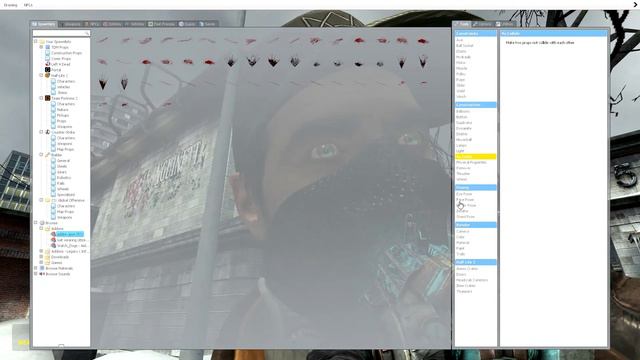Expand the Browse Sounds node
The width and height of the screenshot is (640, 360).
[36, 274]
